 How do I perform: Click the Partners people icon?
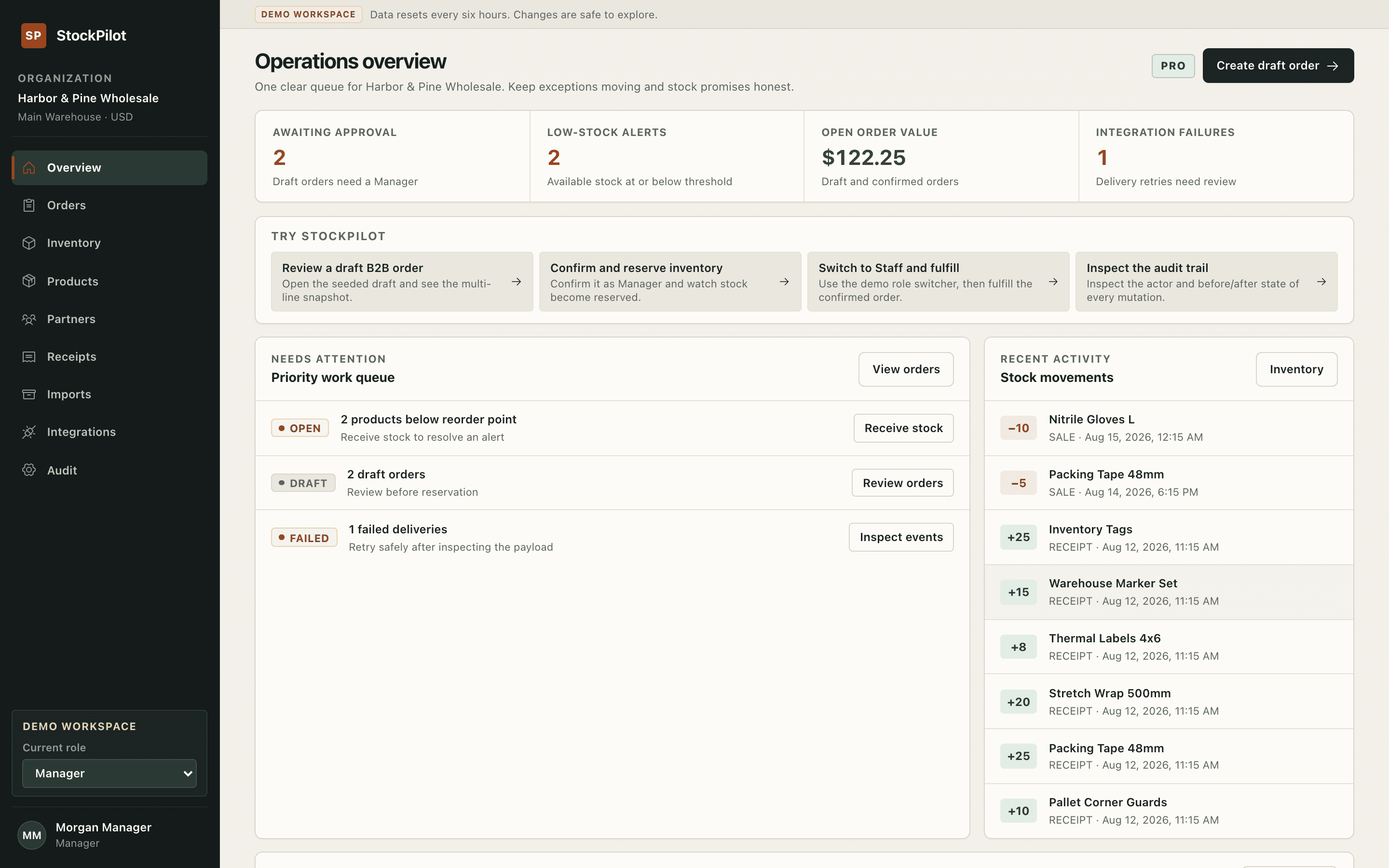click(29, 319)
